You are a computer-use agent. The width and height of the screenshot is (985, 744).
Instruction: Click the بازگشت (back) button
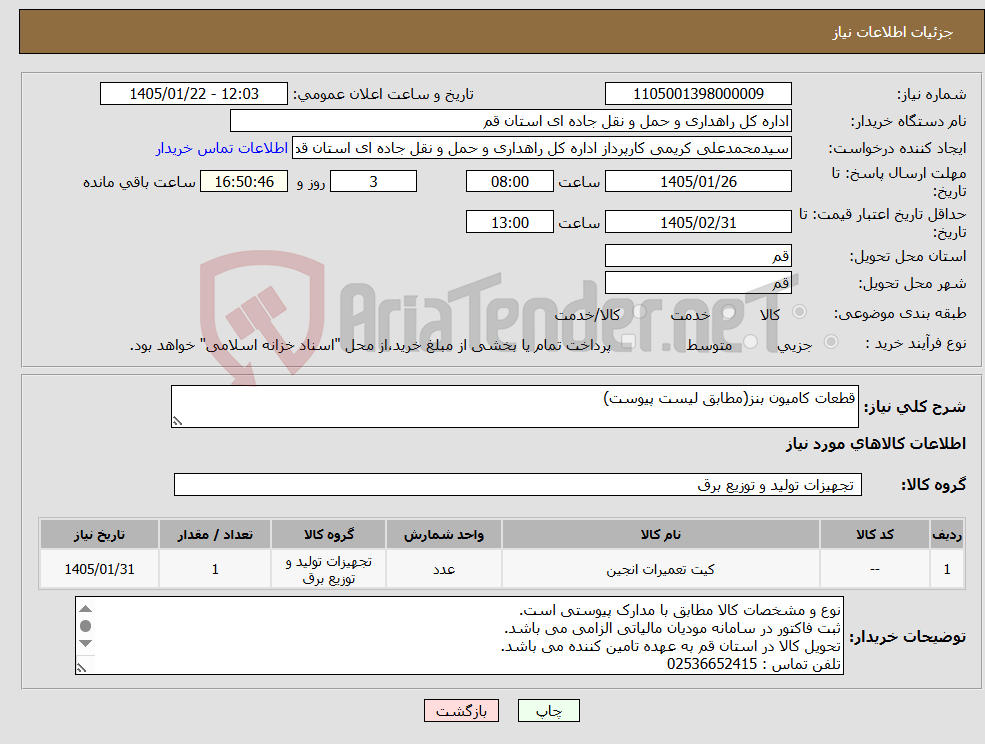pos(461,711)
